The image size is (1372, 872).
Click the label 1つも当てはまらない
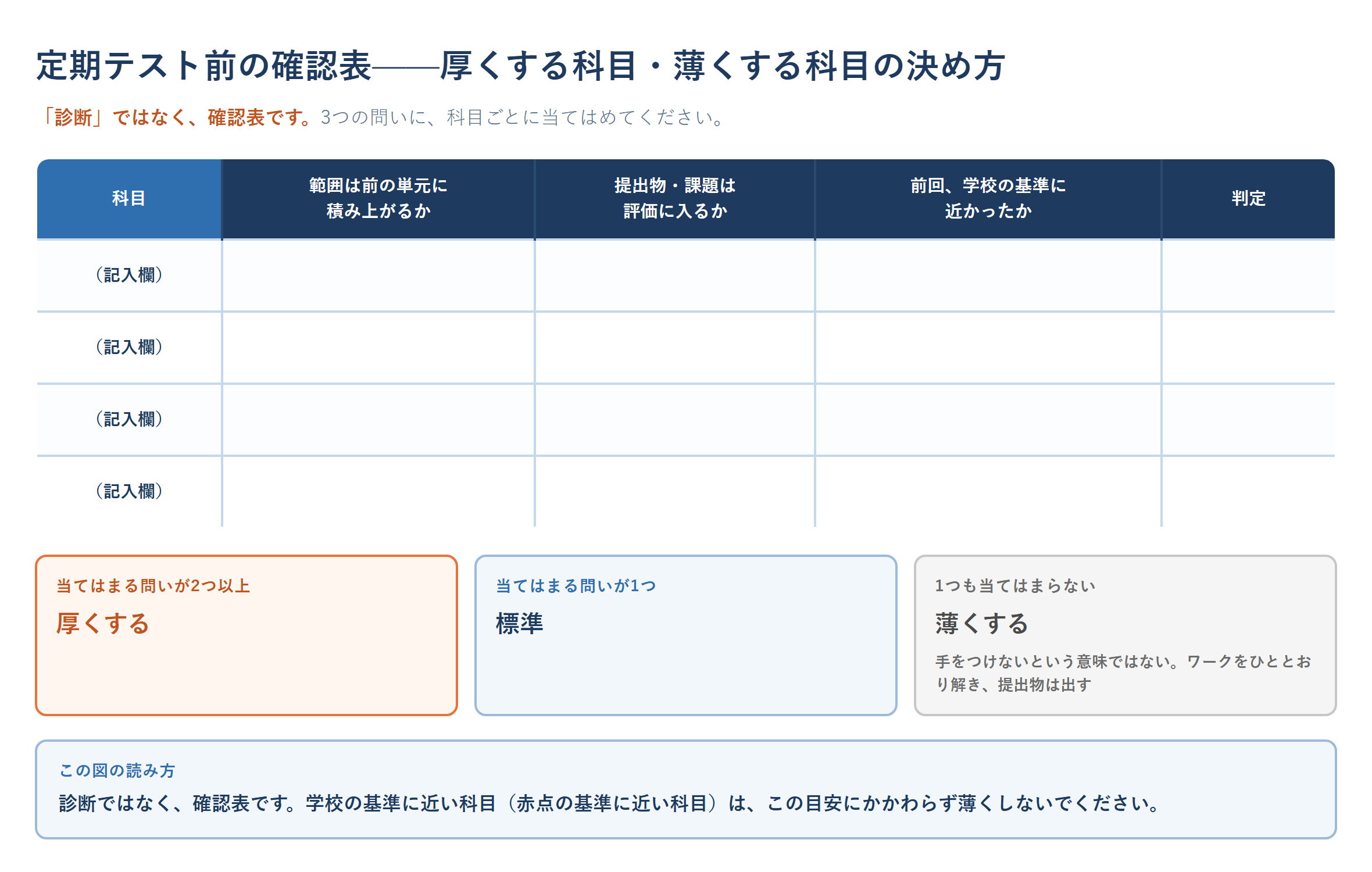tap(1015, 586)
